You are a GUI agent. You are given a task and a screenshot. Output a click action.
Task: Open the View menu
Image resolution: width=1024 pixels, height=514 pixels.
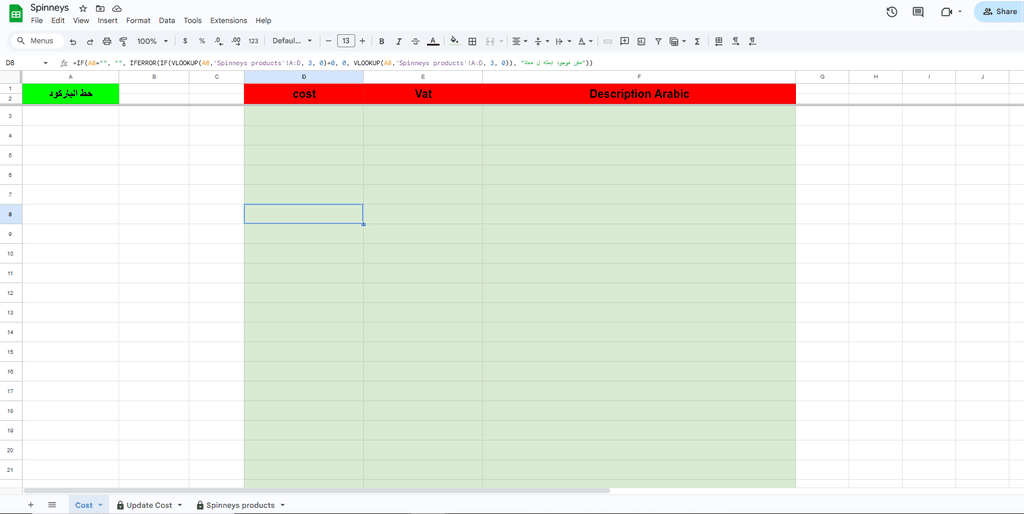(81, 20)
